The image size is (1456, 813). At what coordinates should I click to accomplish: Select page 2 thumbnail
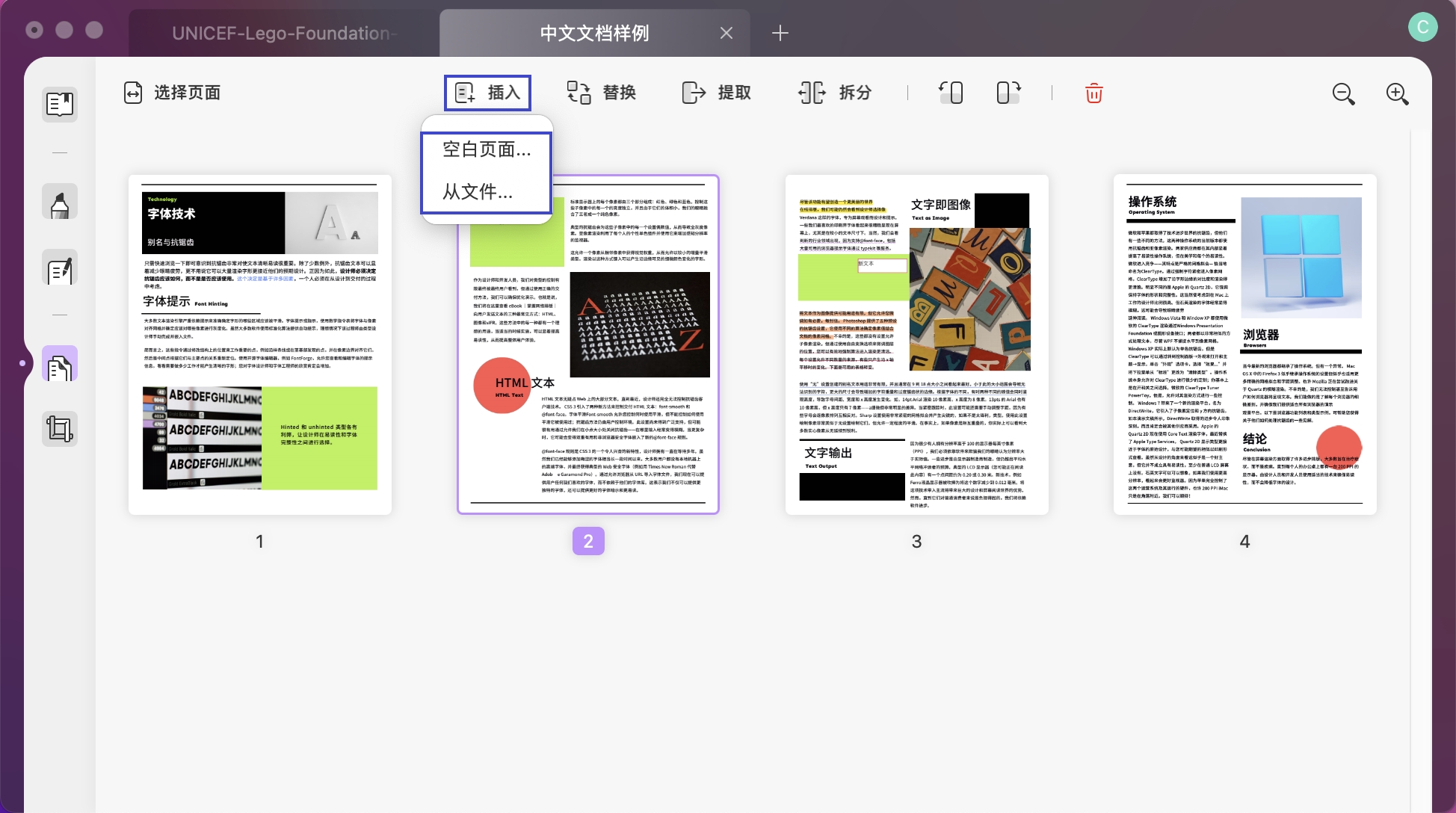[588, 344]
